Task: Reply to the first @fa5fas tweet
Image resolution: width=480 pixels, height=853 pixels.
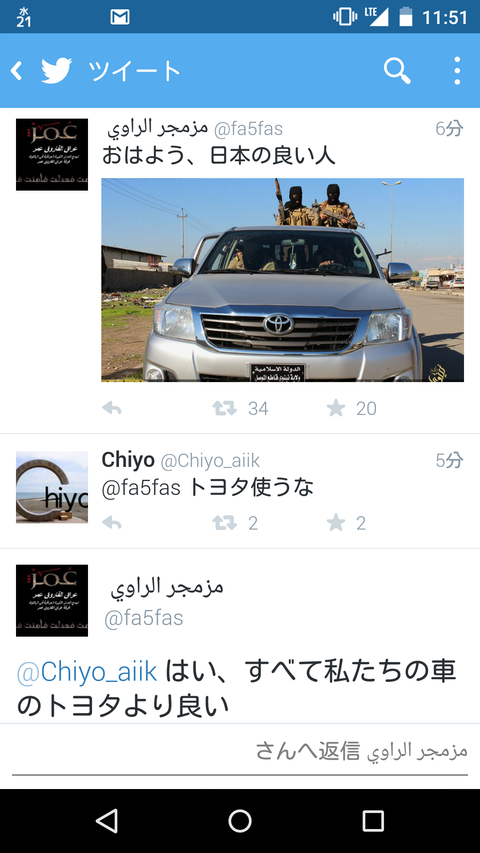Action: click(x=112, y=408)
